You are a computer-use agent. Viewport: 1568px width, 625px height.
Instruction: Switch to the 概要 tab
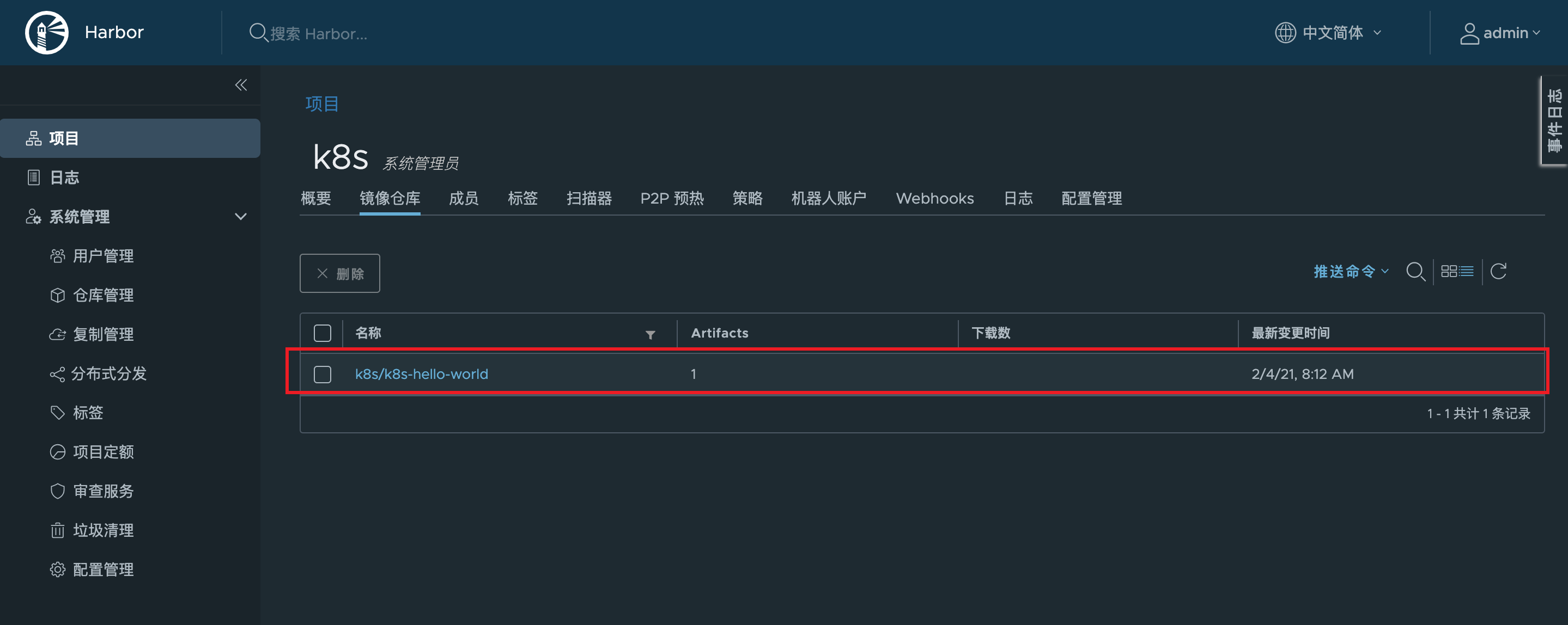(x=316, y=198)
